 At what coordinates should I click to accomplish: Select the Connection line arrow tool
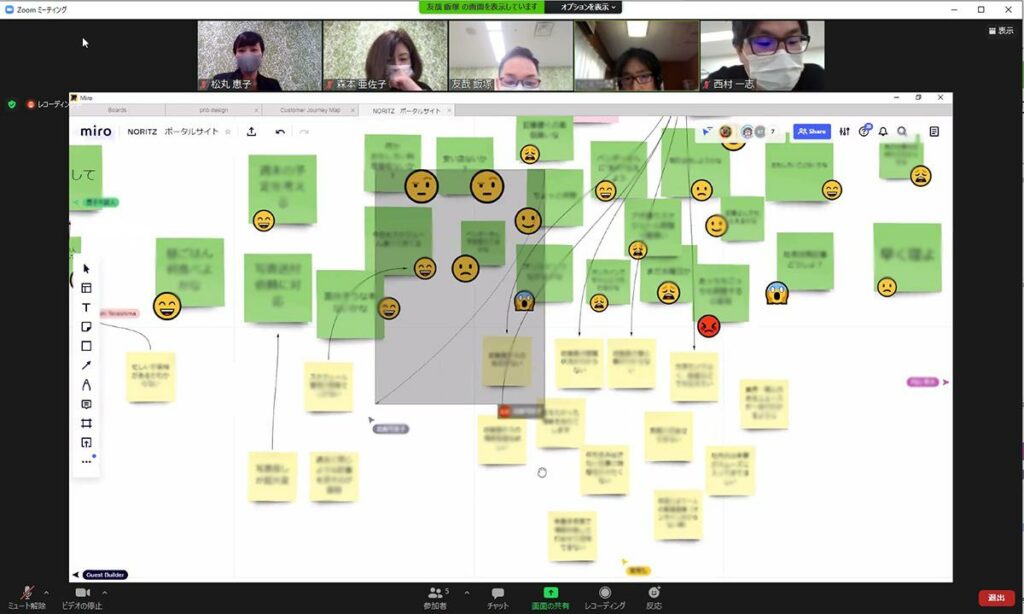[x=86, y=365]
